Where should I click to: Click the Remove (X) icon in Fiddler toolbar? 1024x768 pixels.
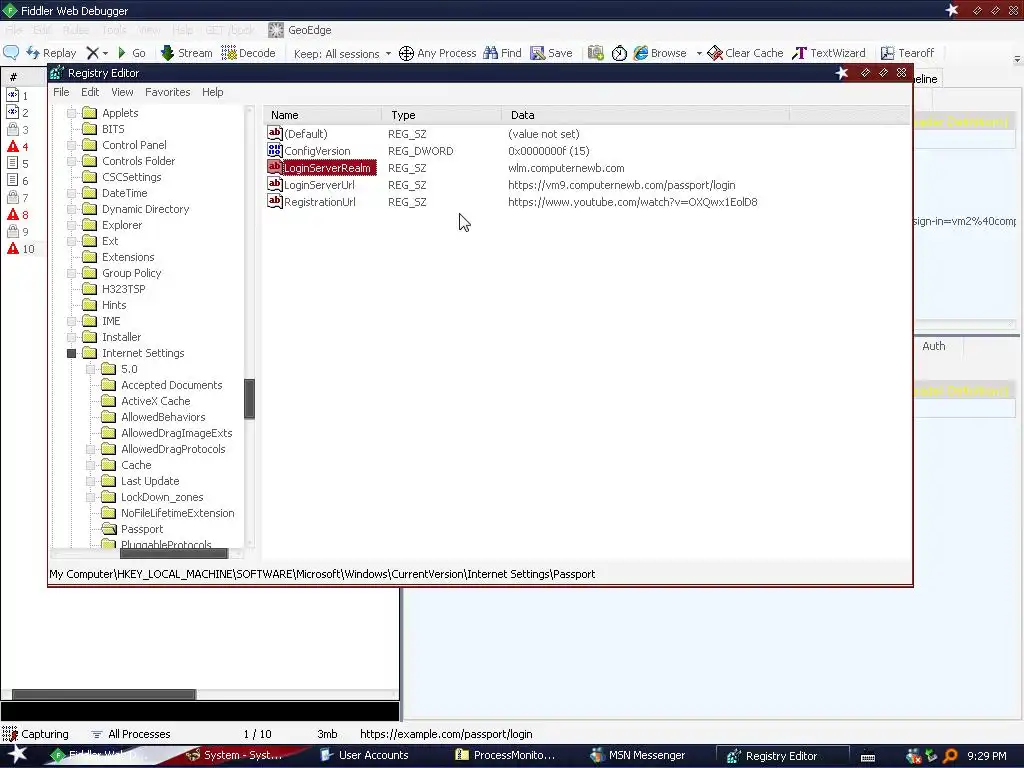coord(93,53)
